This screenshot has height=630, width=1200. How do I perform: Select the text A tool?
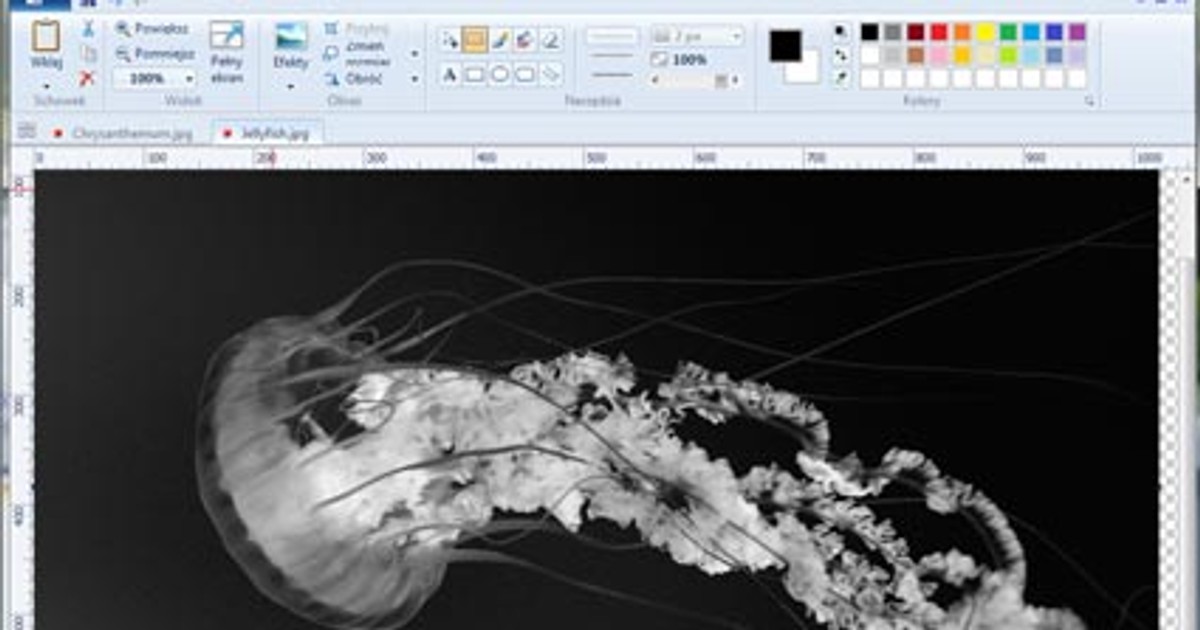450,74
